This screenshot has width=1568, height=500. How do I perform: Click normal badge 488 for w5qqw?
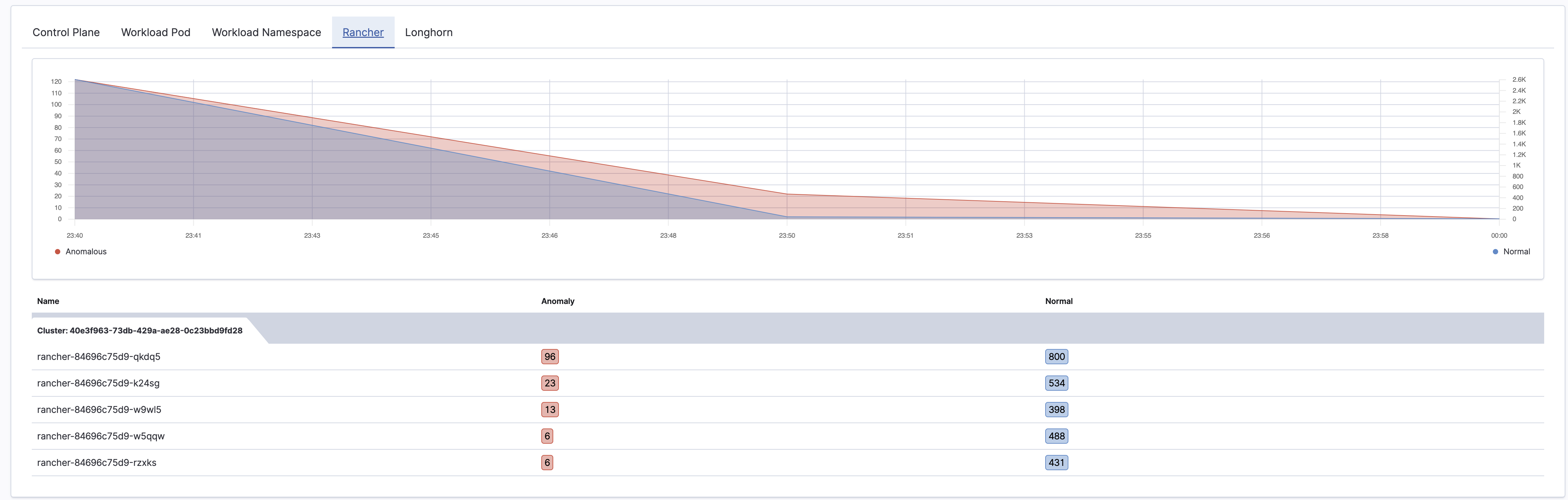(1057, 436)
